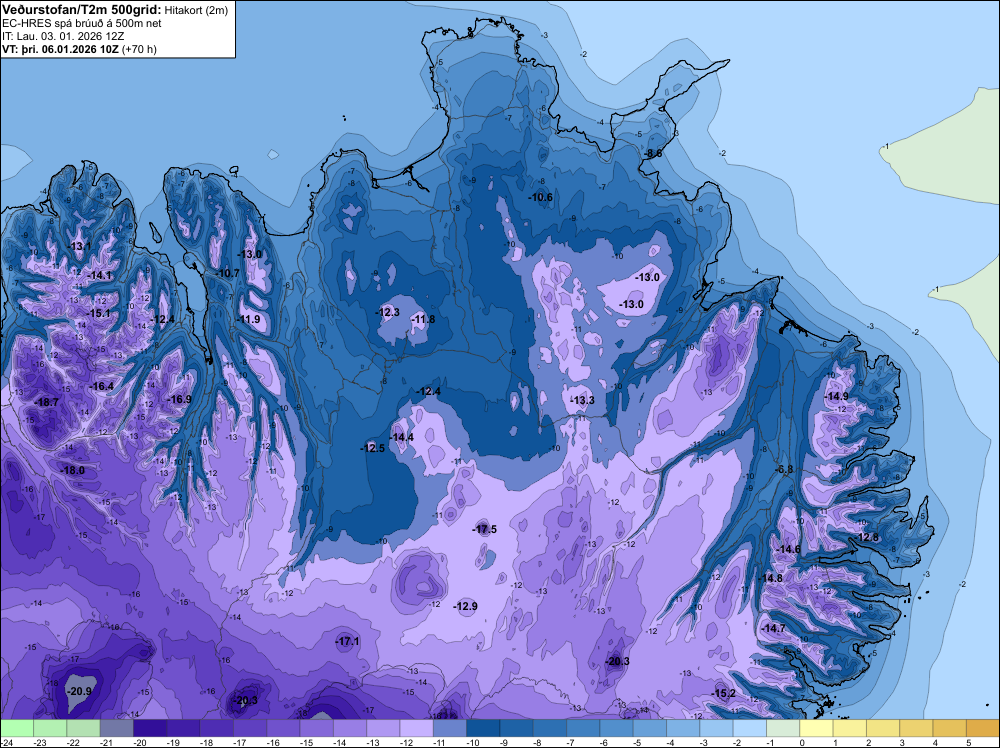Select the -16.4 temperature label

(x=101, y=386)
